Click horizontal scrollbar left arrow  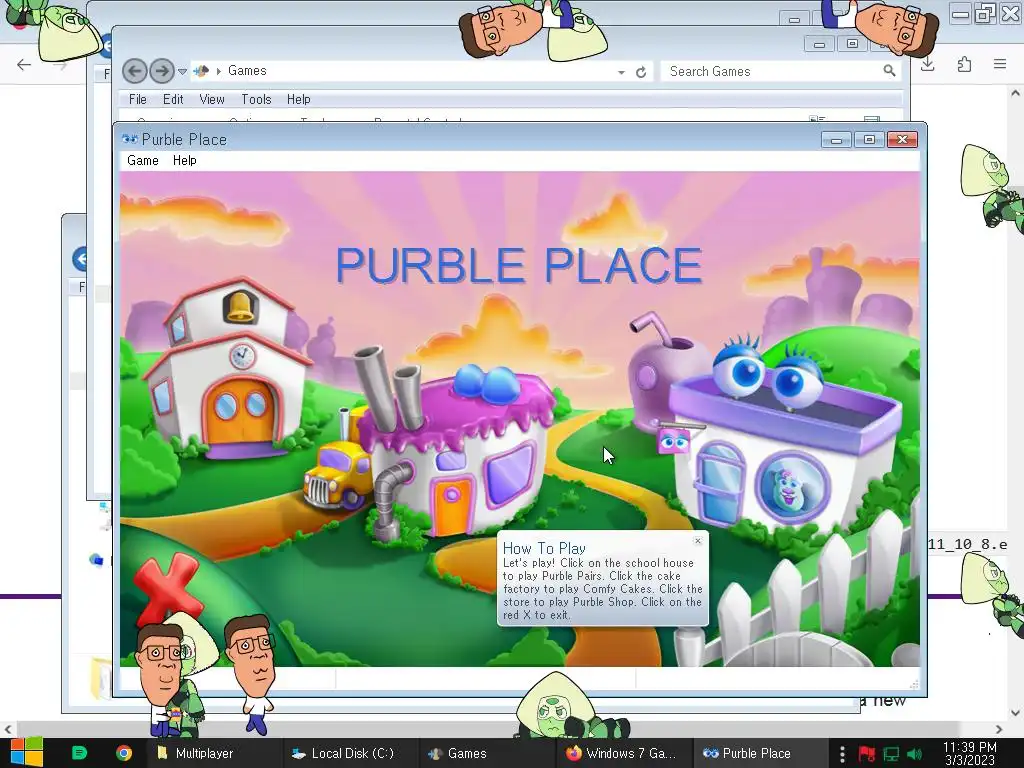pyautogui.click(x=8, y=729)
